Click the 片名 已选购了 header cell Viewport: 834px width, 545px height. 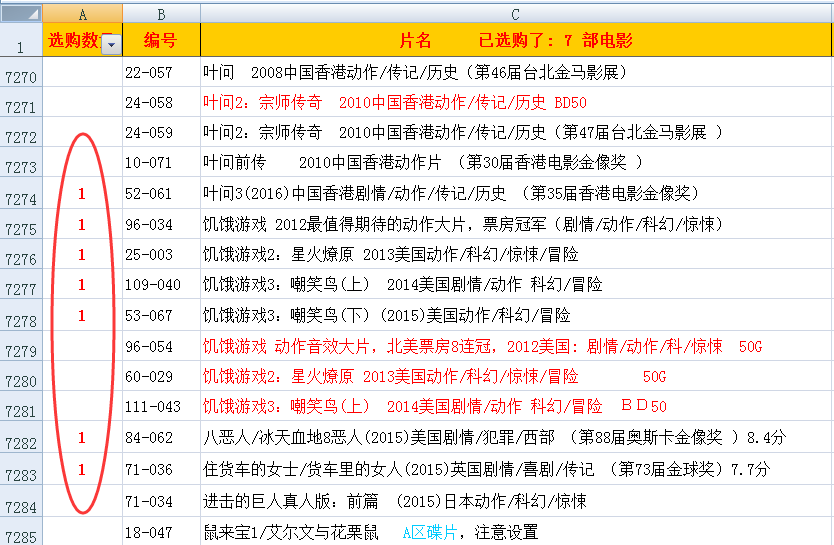(515, 40)
